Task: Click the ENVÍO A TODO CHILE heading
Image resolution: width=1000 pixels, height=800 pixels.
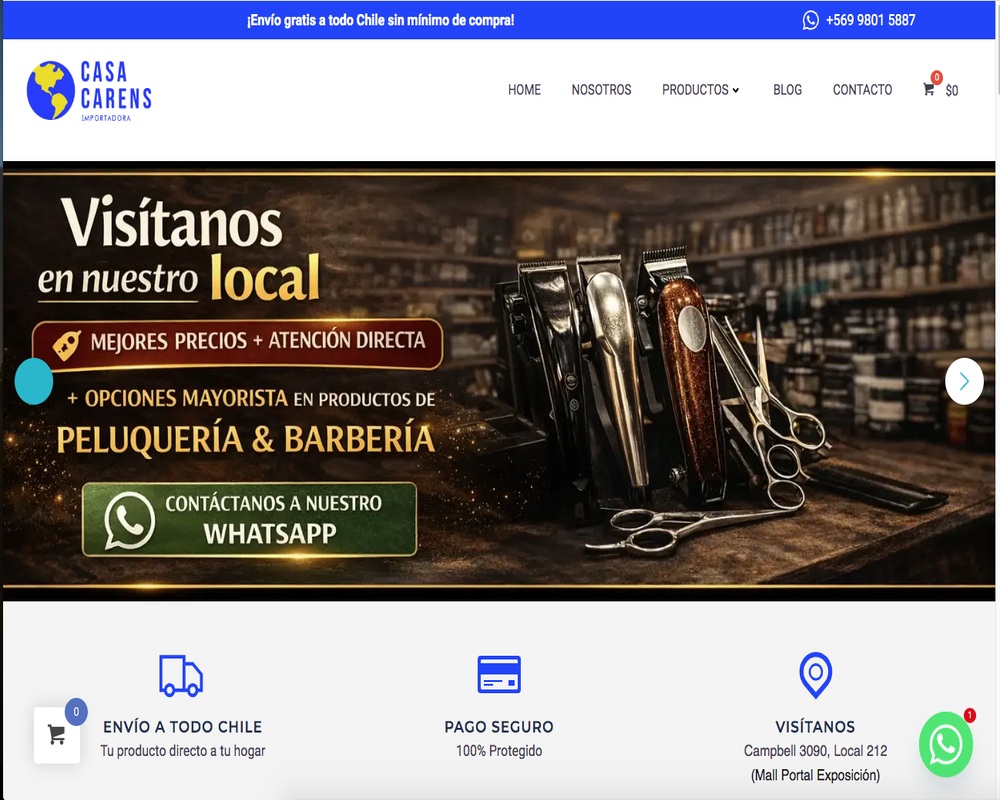Action: pos(182,727)
